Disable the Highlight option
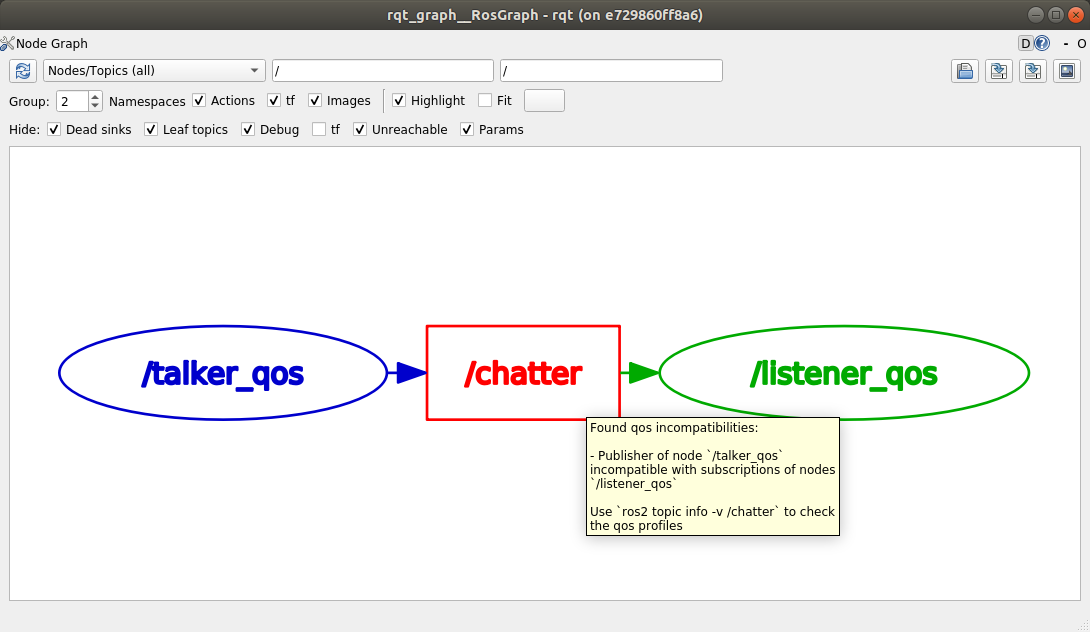The image size is (1090, 632). click(398, 100)
